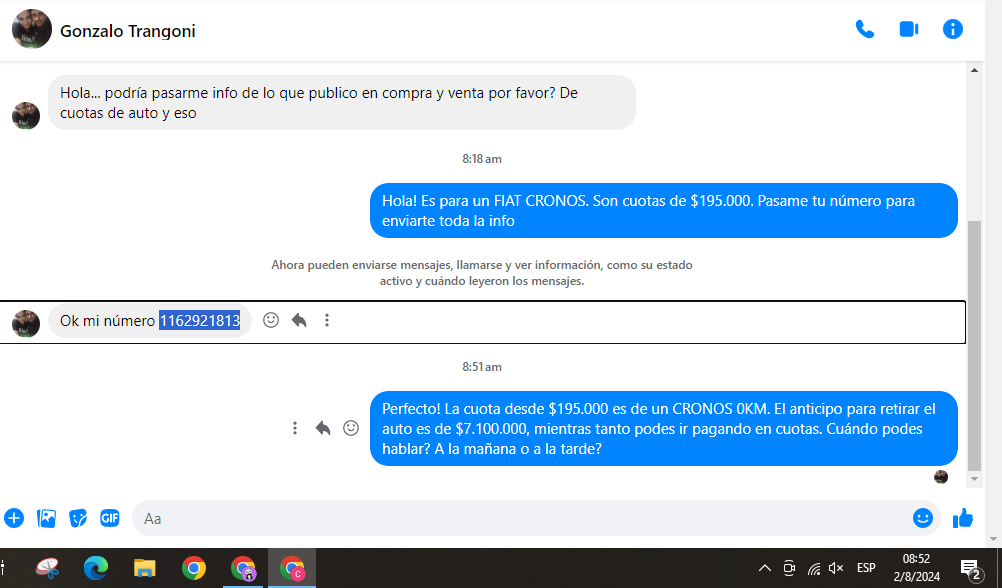The image size is (1002, 588).
Task: Open emoji picker in message box
Action: (922, 518)
